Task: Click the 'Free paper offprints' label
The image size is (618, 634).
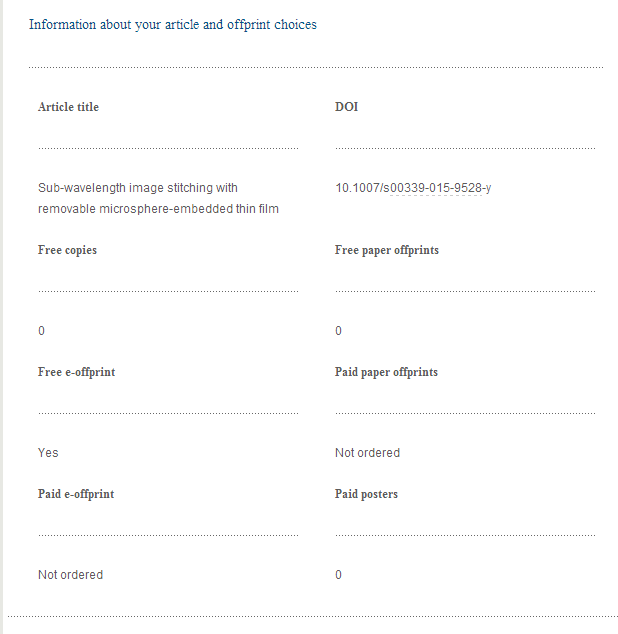Action: pyautogui.click(x=387, y=250)
